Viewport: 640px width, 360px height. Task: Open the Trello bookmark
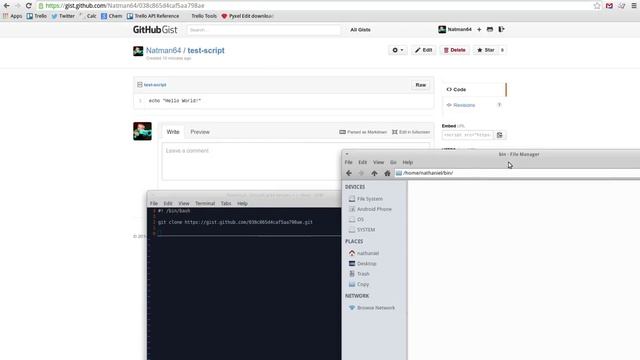[37, 16]
